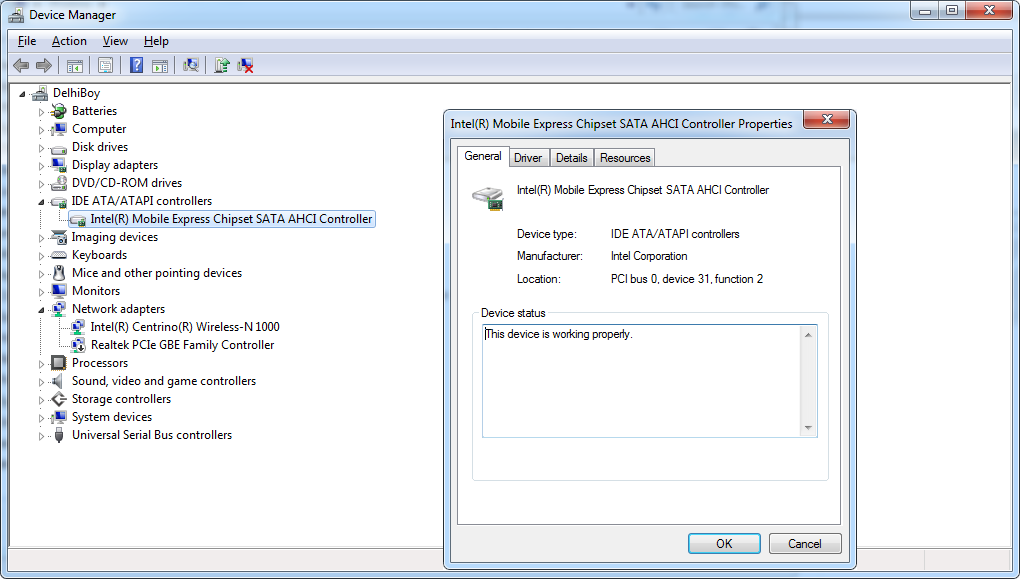Select the Storage controllers tree label
This screenshot has width=1020, height=579.
[122, 399]
